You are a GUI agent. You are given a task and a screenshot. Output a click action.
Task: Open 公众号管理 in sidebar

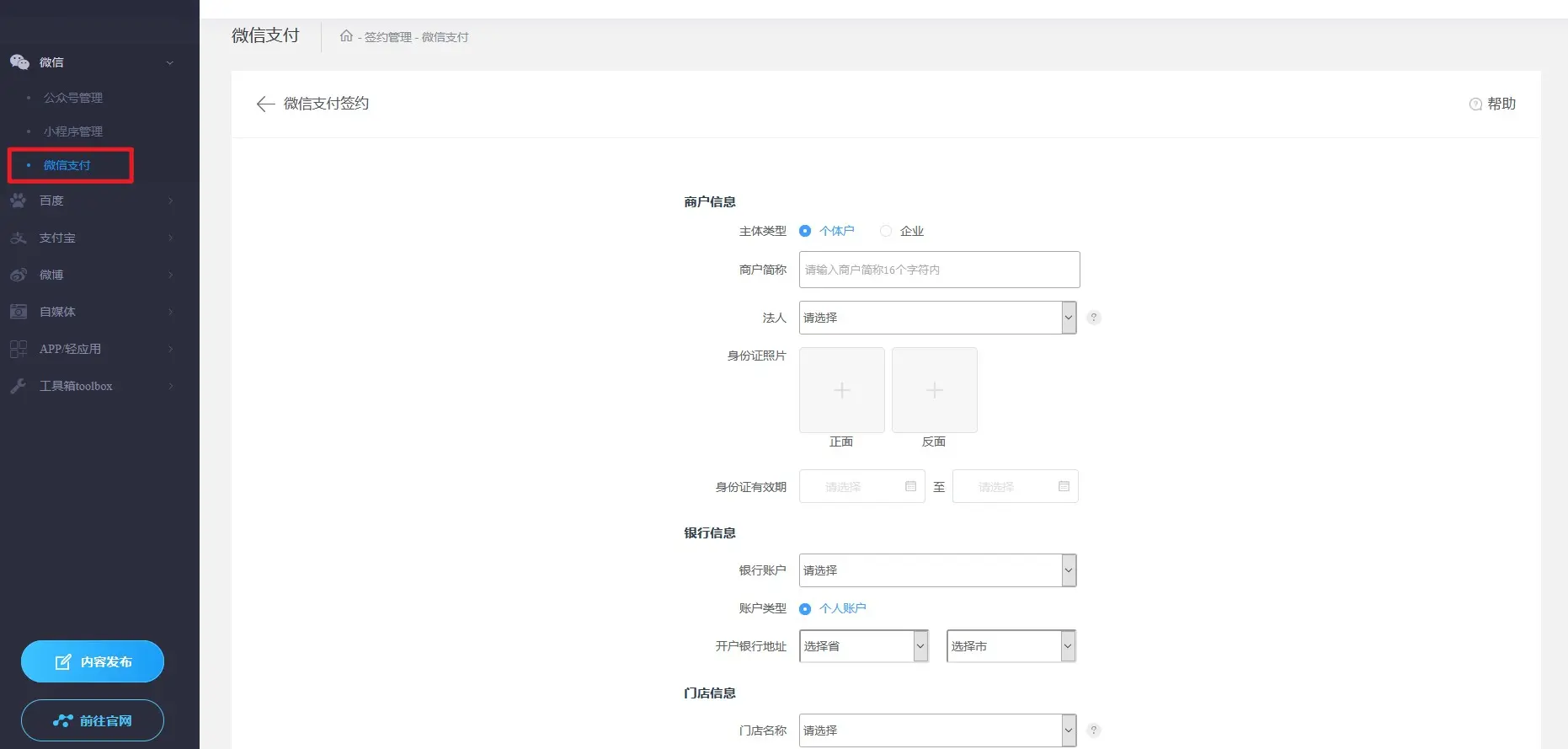coord(73,98)
